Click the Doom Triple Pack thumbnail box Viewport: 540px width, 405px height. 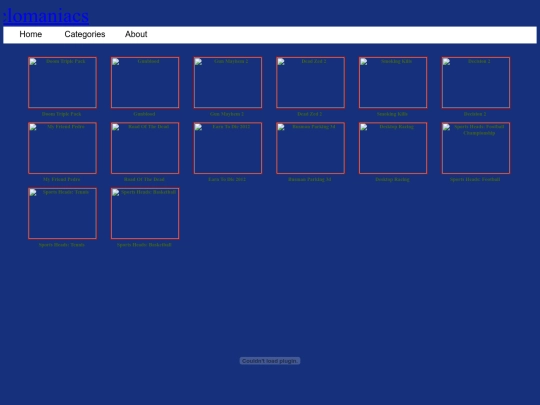(62, 83)
